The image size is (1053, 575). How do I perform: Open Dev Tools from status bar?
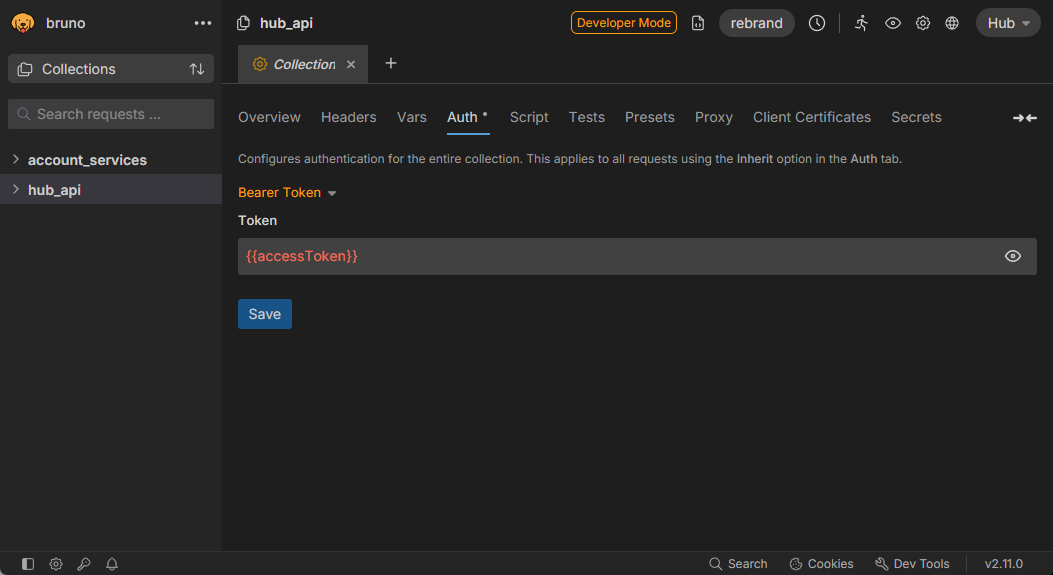[912, 564]
